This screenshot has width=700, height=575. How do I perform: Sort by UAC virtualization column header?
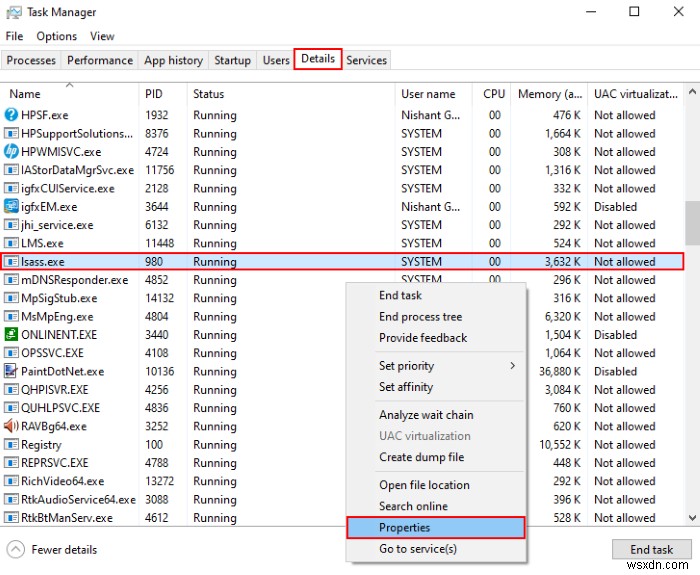click(x=635, y=94)
